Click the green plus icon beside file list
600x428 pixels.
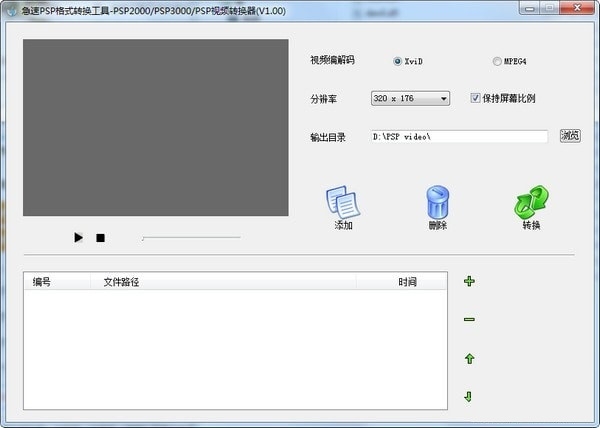(x=469, y=281)
